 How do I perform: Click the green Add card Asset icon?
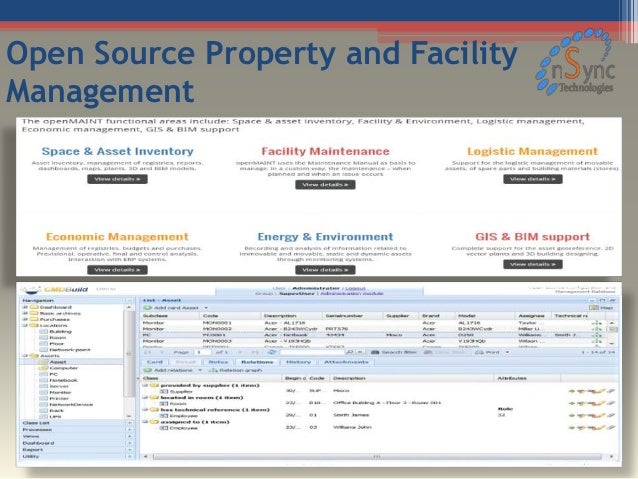coord(148,308)
